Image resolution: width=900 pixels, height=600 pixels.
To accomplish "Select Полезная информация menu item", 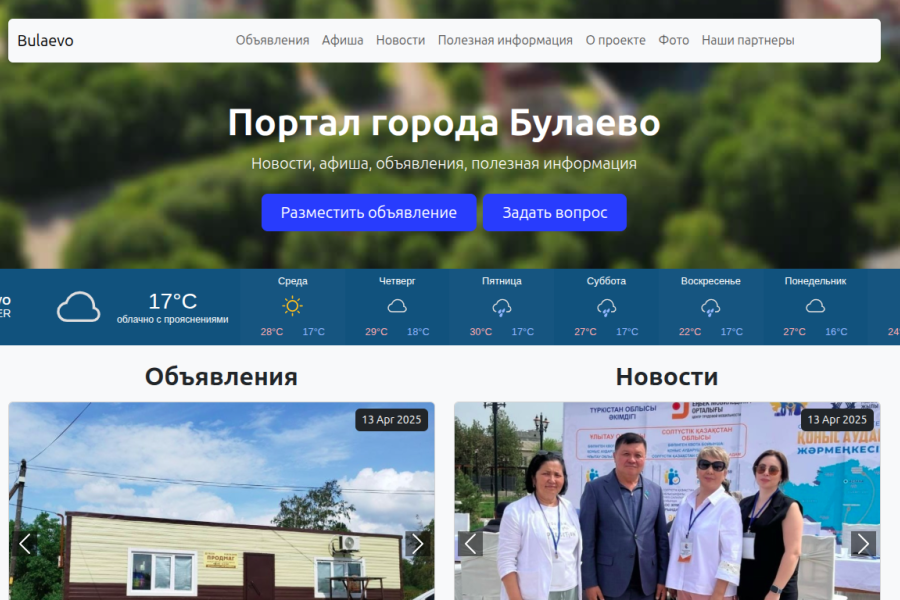I will click(x=505, y=41).
